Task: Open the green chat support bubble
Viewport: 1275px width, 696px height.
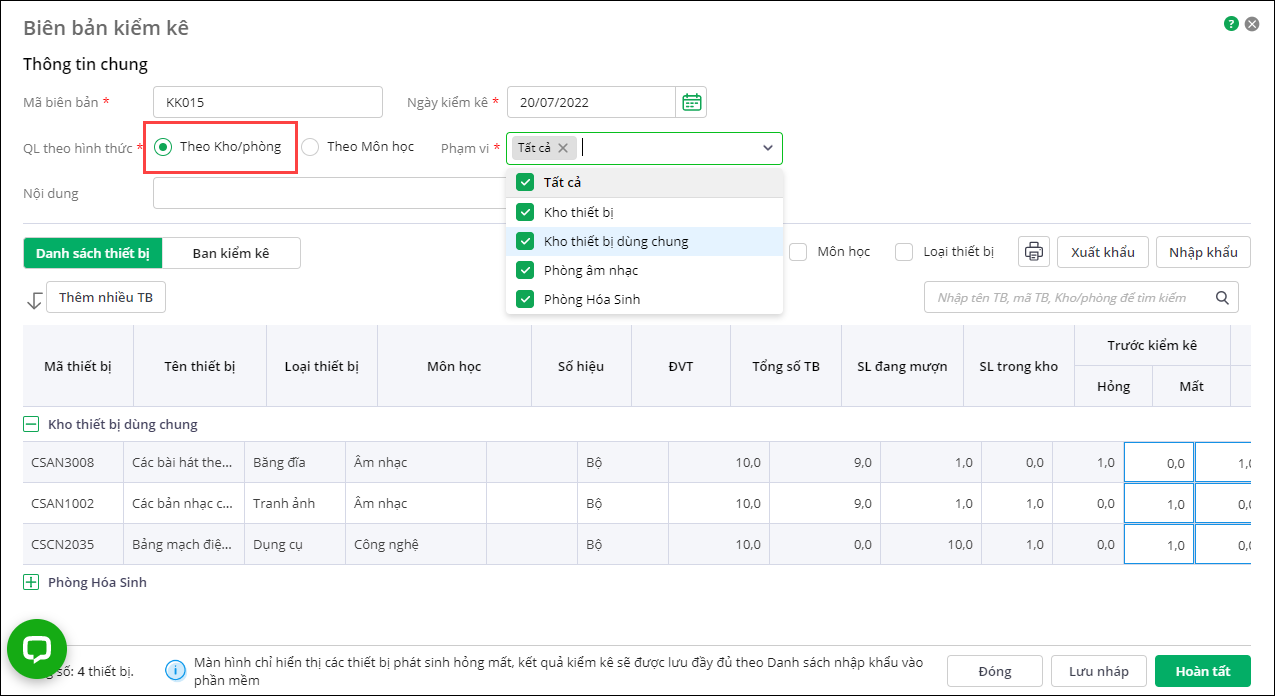Action: (x=37, y=649)
